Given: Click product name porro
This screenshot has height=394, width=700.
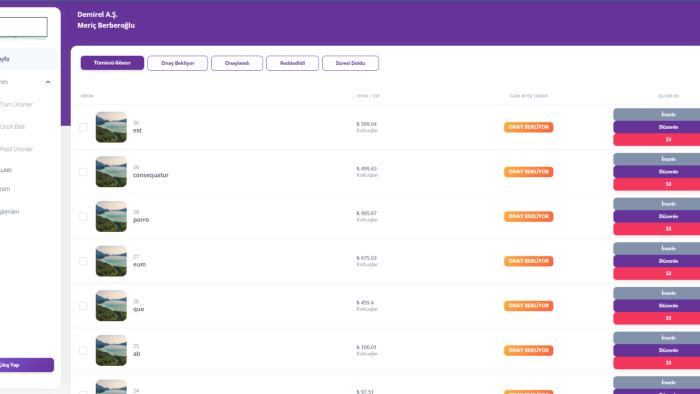Looking at the screenshot, I should pos(141,220).
